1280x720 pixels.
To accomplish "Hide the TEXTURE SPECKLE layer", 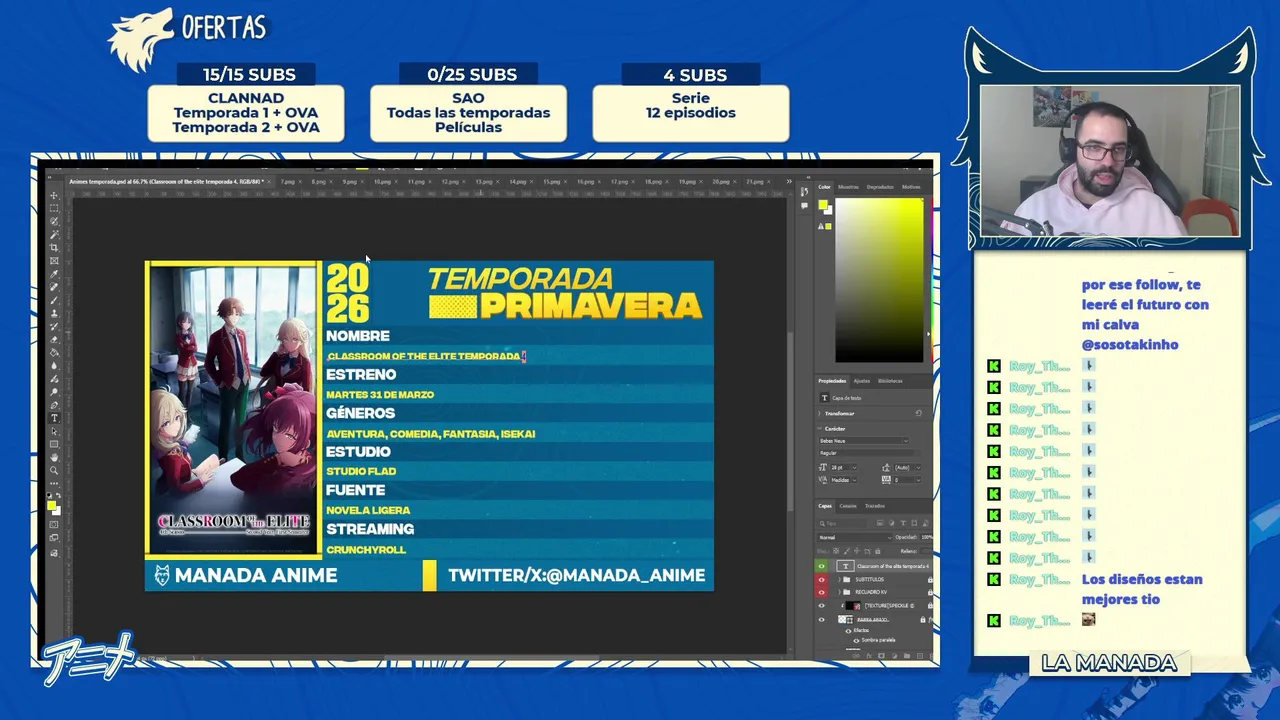I will point(822,606).
